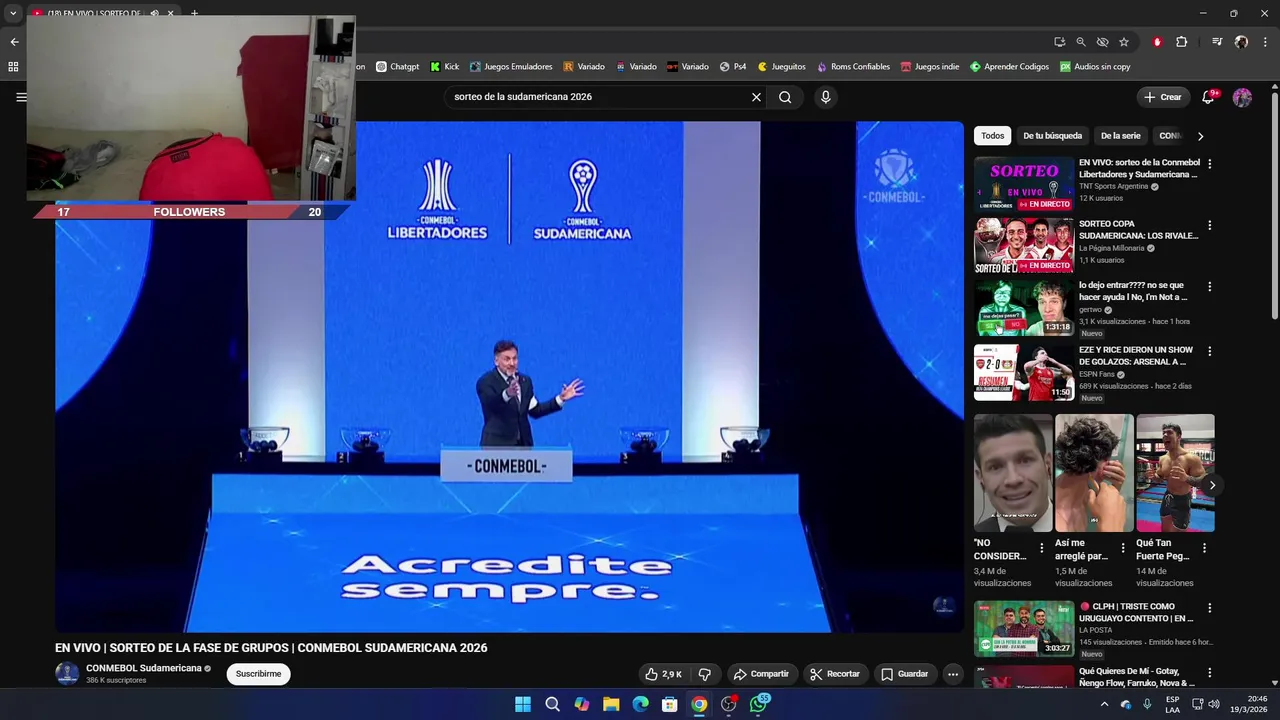Open options for ESPN Fans Arsenal video

[x=1209, y=352]
